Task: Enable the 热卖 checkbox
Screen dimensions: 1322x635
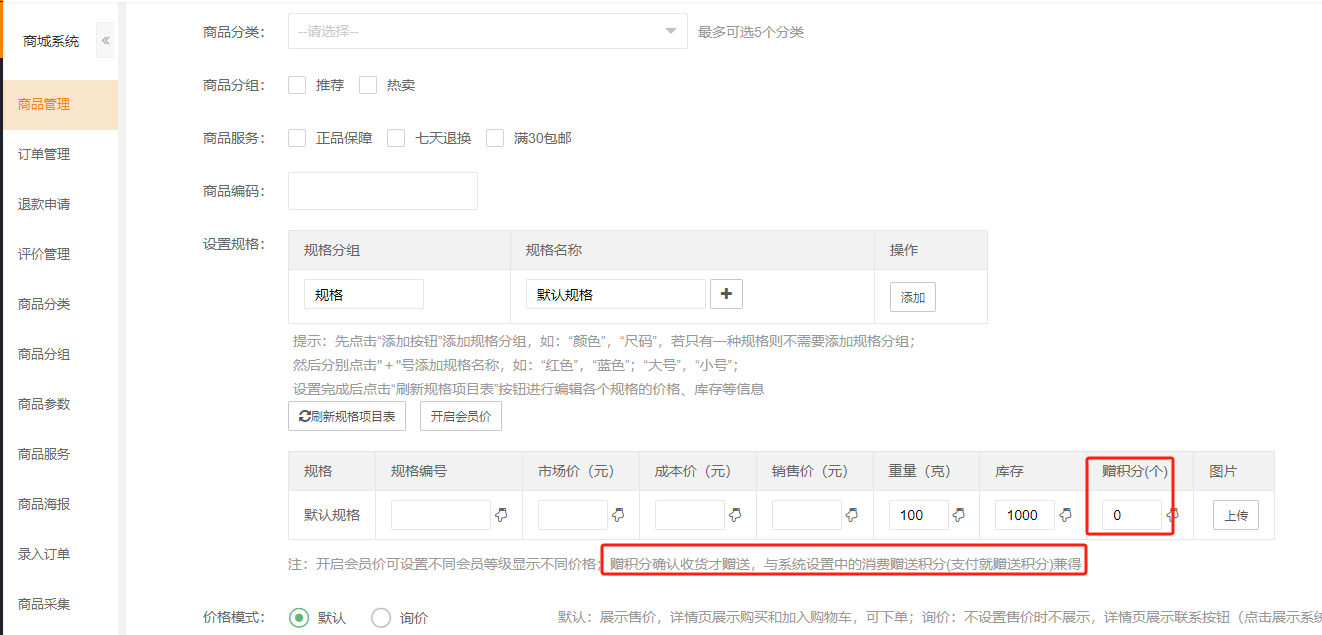Action: click(x=368, y=85)
